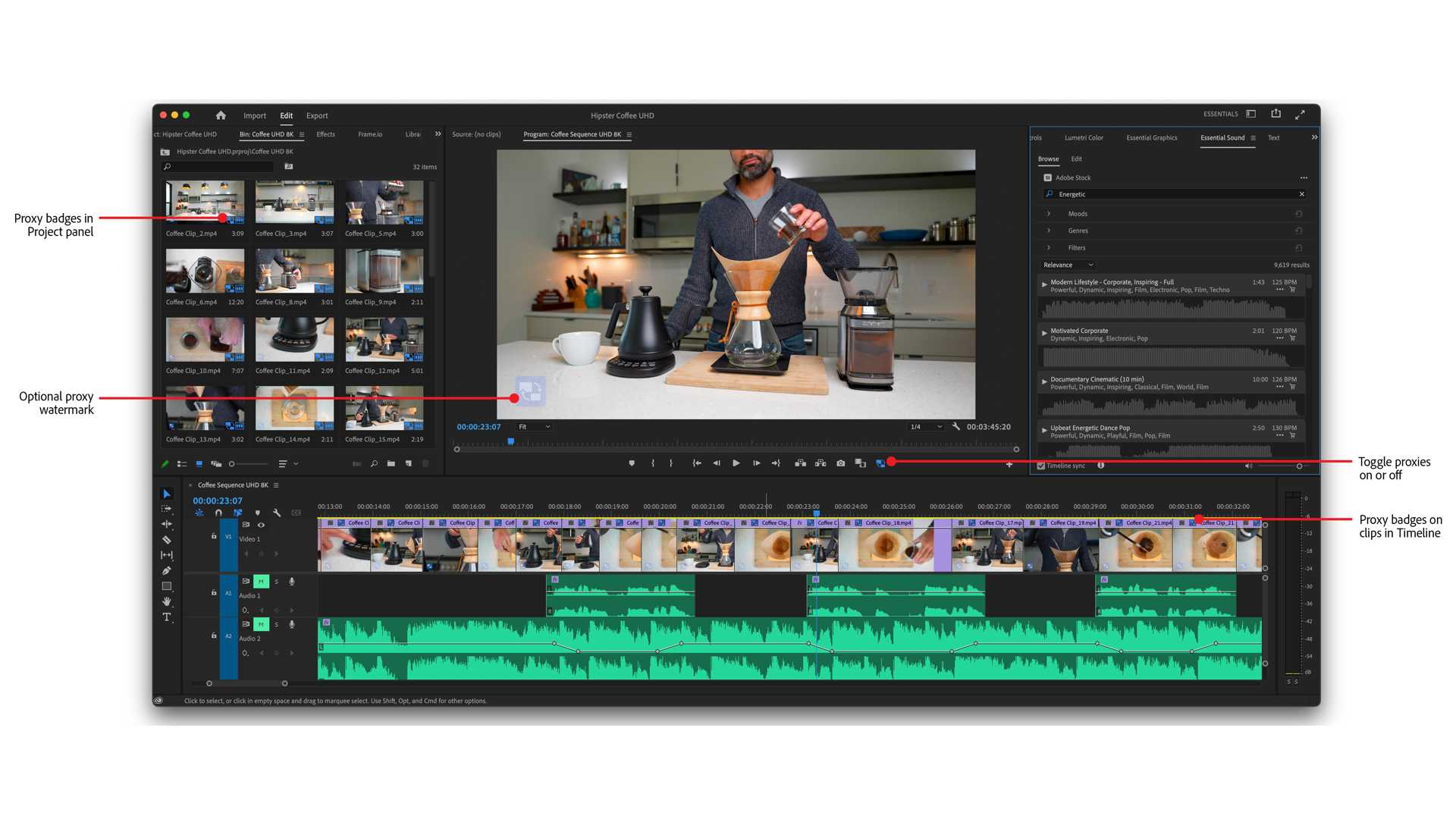
Task: Open timeline display settings wrench
Action: [x=277, y=513]
